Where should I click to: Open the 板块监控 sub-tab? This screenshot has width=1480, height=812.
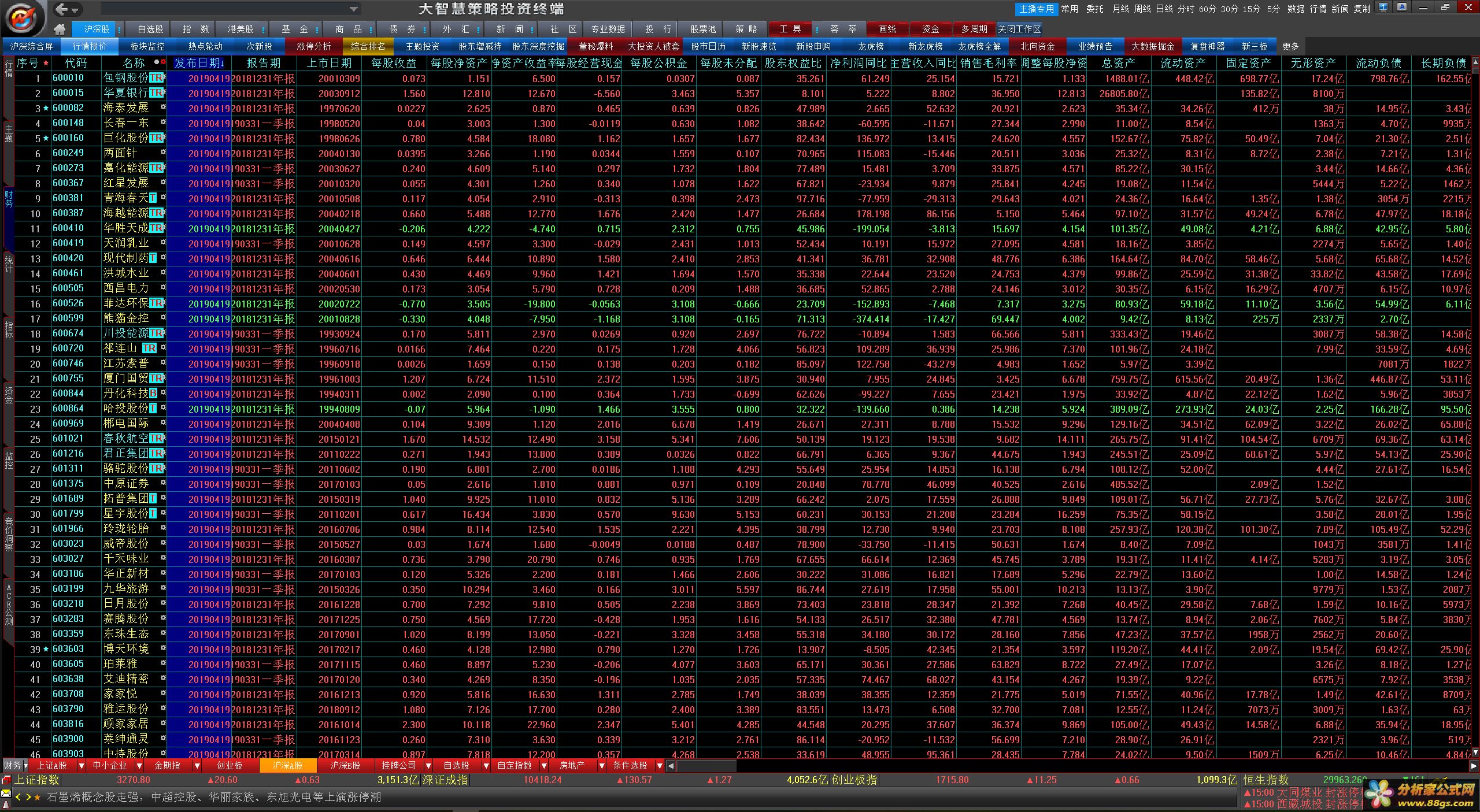click(147, 46)
